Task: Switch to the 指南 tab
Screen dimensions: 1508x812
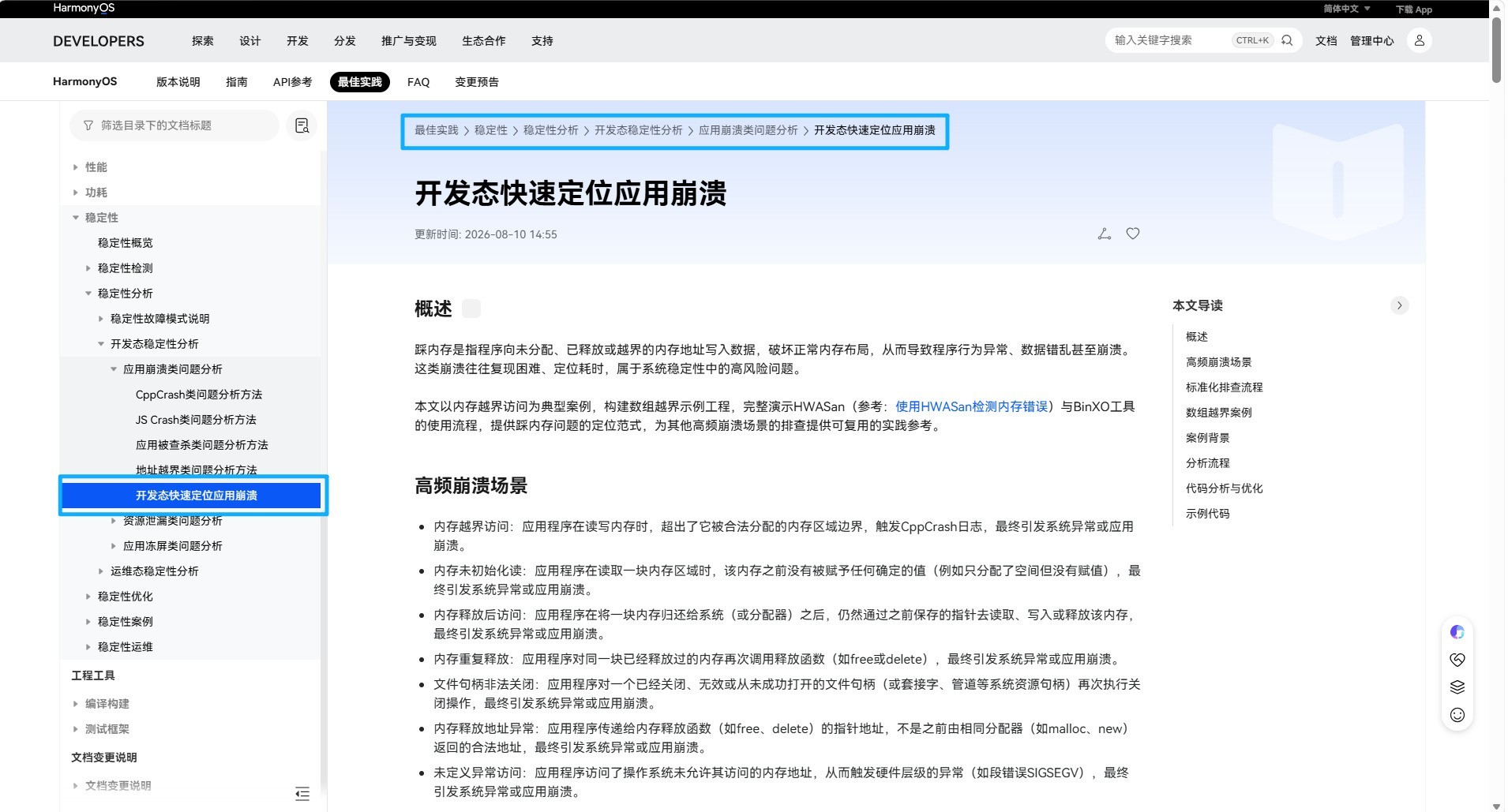Action: tap(237, 82)
